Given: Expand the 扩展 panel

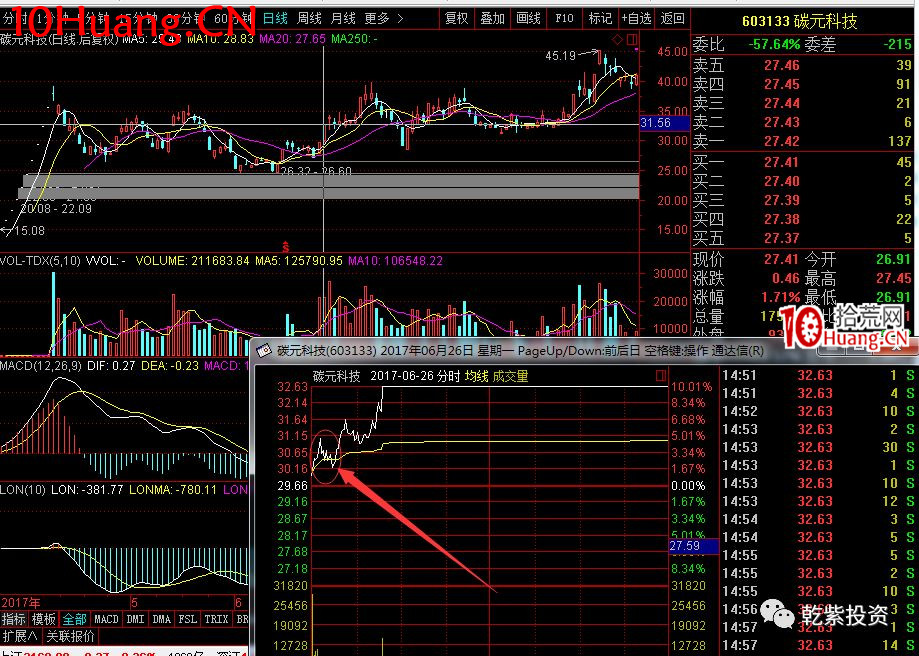Looking at the screenshot, I should click(x=21, y=636).
